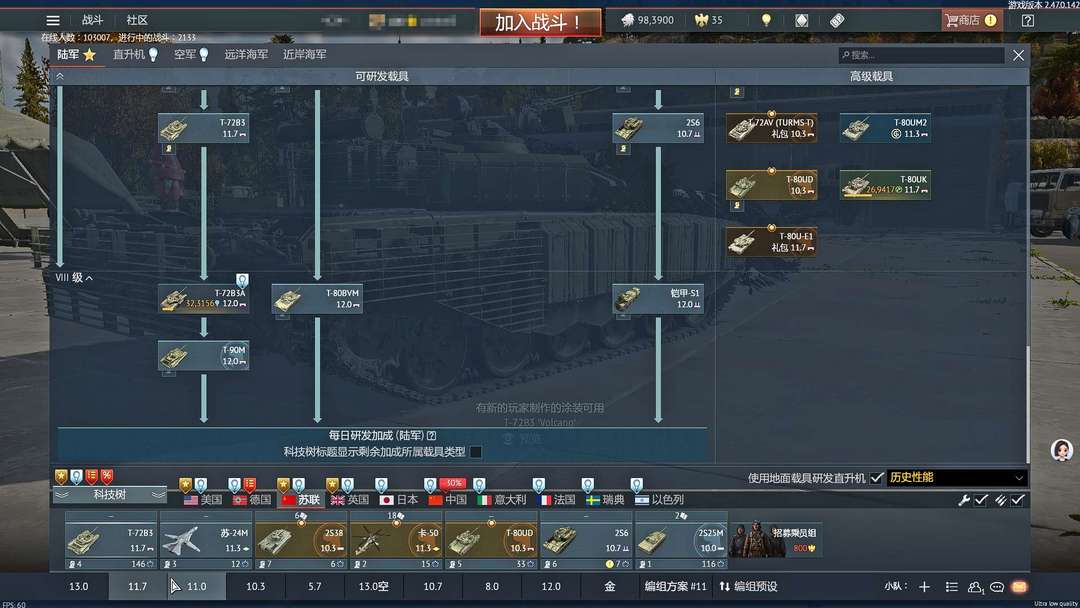Open the orange mail envelope icon
The height and width of the screenshot is (608, 1080).
(x=1019, y=587)
